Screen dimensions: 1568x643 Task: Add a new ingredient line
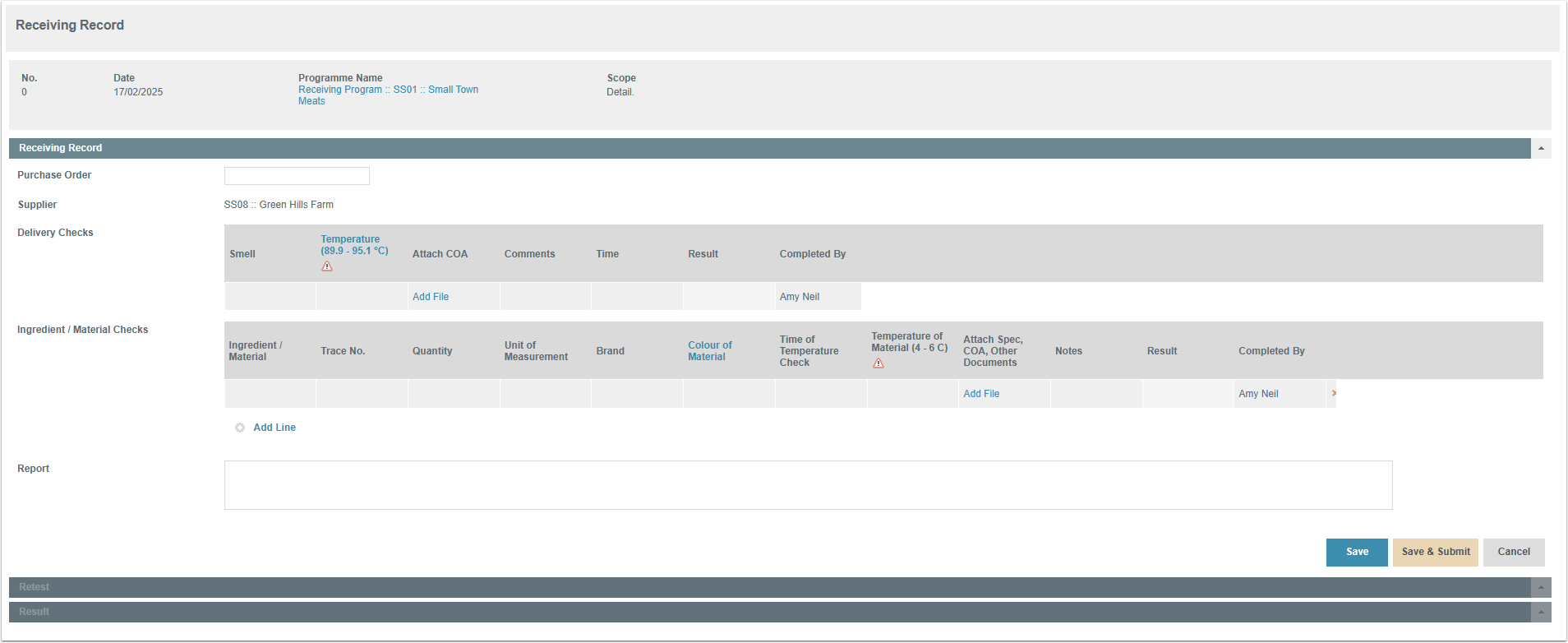point(274,428)
